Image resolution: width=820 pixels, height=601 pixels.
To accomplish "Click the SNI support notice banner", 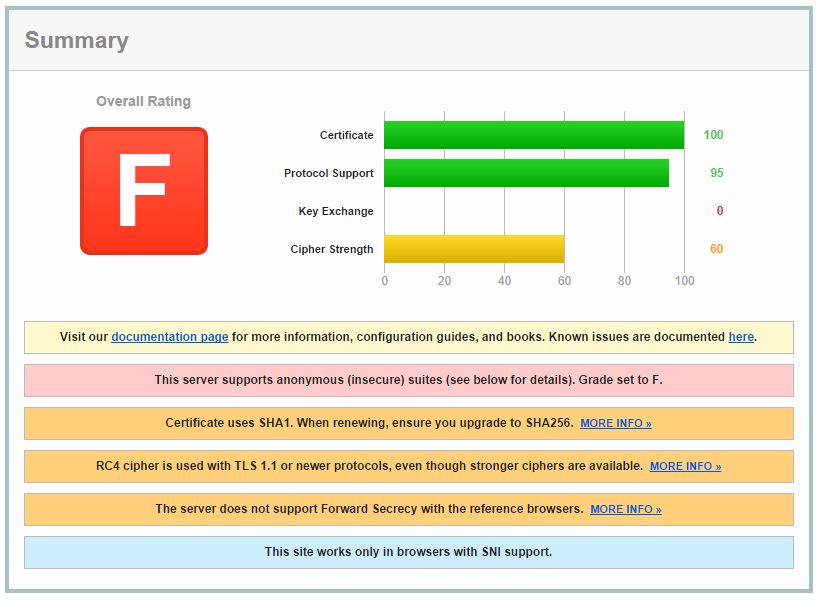I will [408, 552].
